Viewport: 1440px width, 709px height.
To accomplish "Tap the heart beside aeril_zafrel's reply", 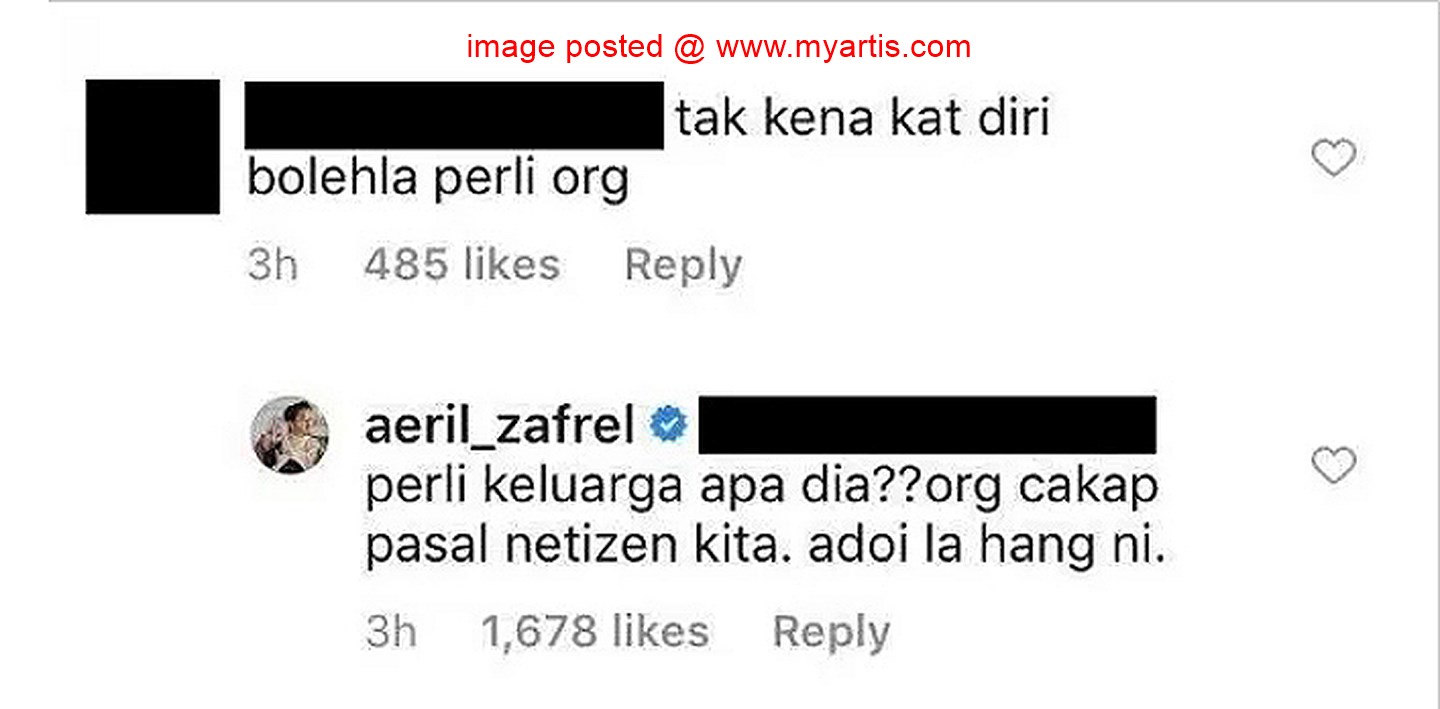I will (x=1333, y=466).
